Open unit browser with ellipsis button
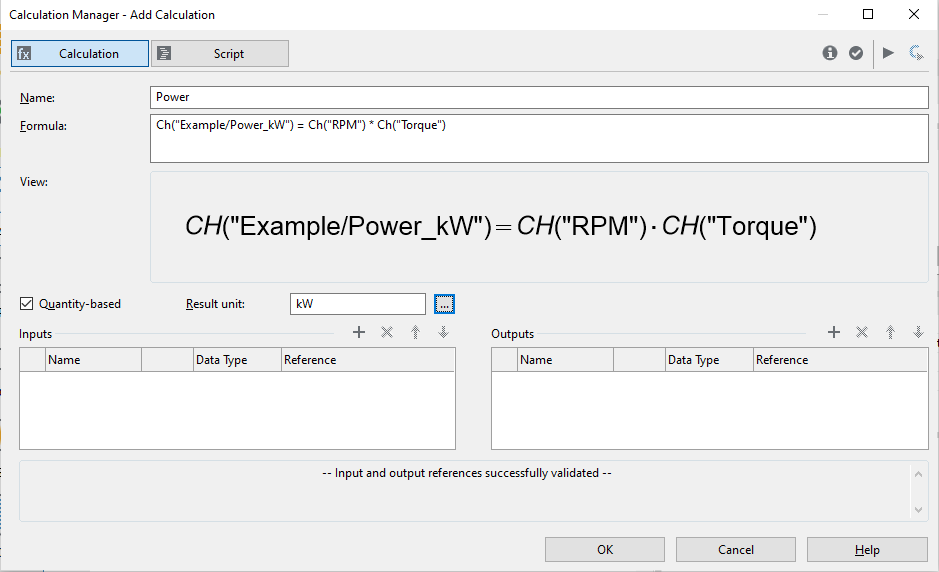This screenshot has height=572, width=939. click(445, 304)
